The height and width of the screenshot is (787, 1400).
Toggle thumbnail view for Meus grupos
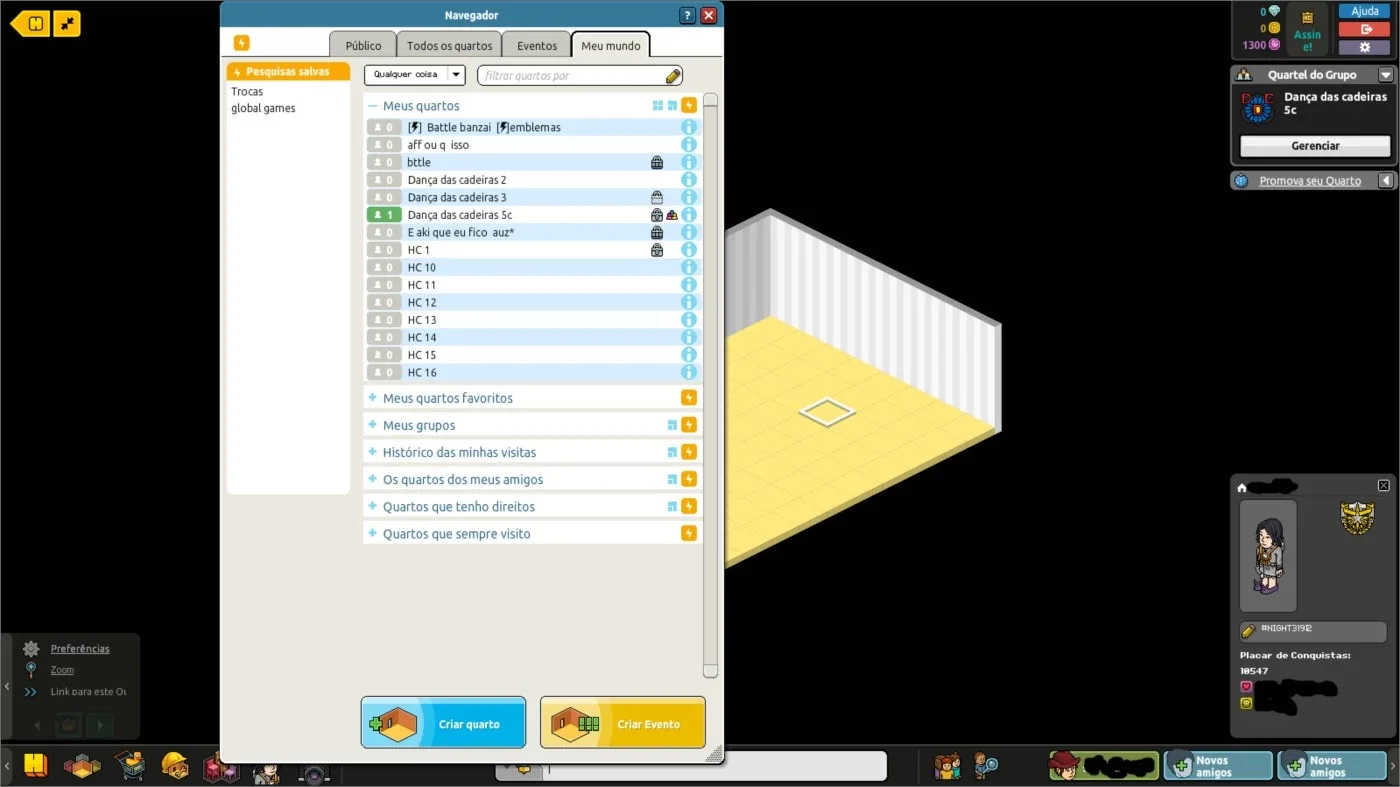[672, 425]
